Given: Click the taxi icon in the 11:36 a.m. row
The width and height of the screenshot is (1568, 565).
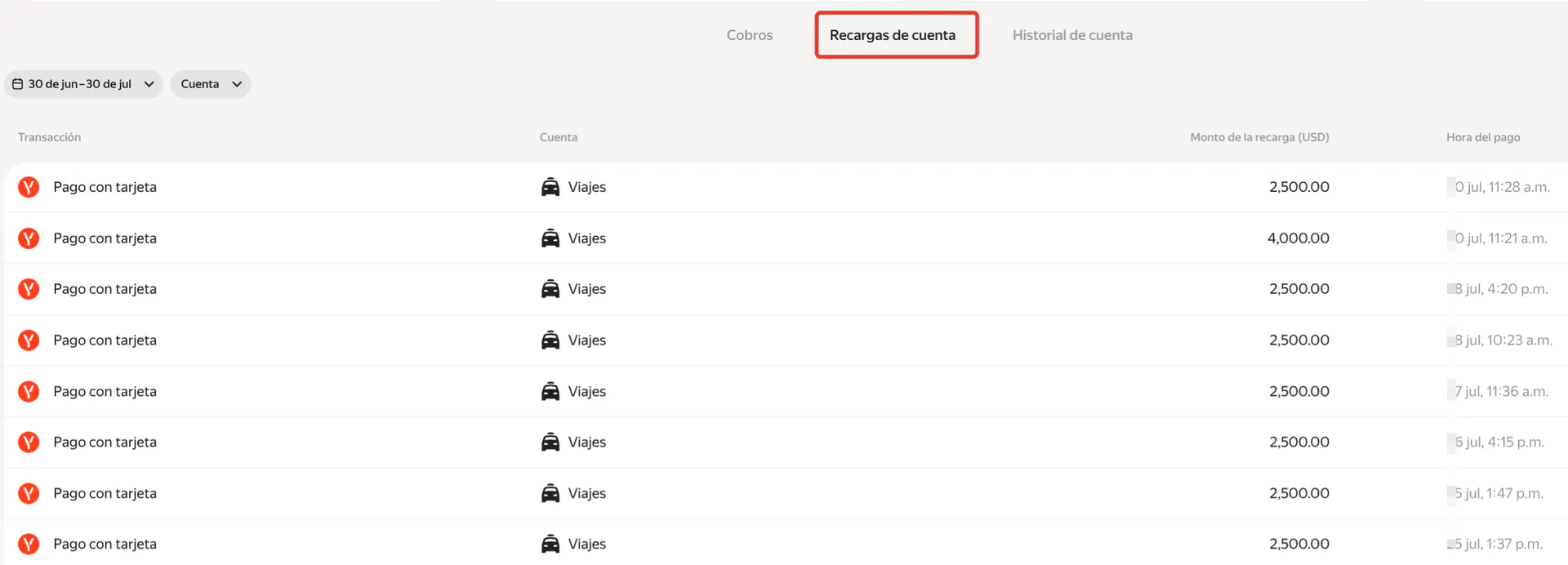Looking at the screenshot, I should click(550, 392).
